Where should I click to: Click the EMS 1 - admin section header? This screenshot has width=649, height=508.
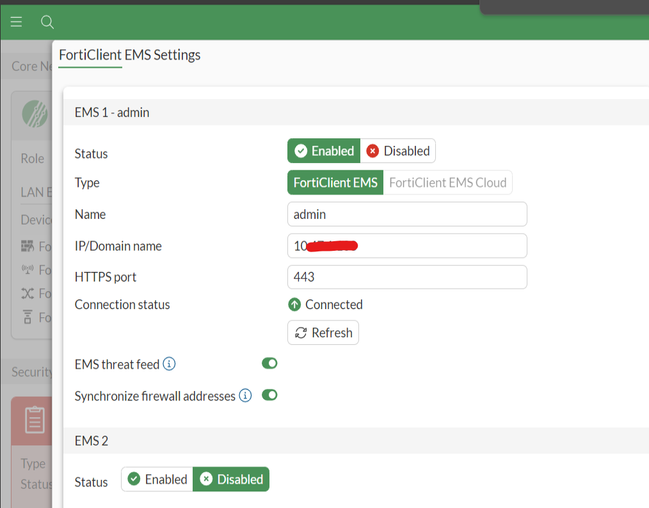[356, 112]
